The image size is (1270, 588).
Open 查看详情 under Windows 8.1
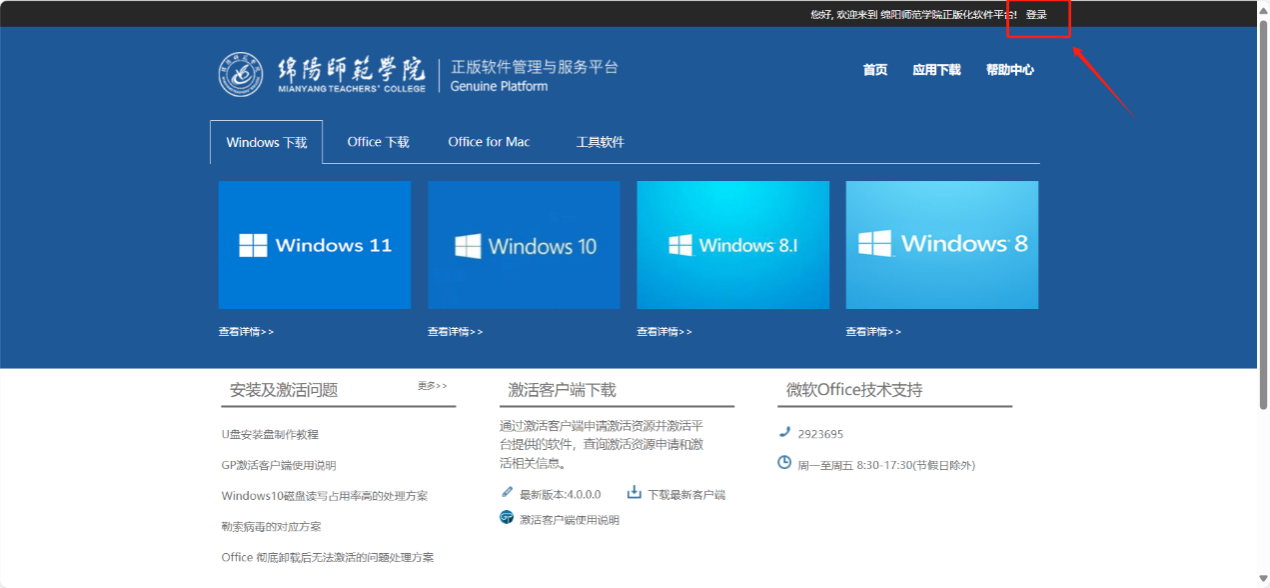click(664, 332)
